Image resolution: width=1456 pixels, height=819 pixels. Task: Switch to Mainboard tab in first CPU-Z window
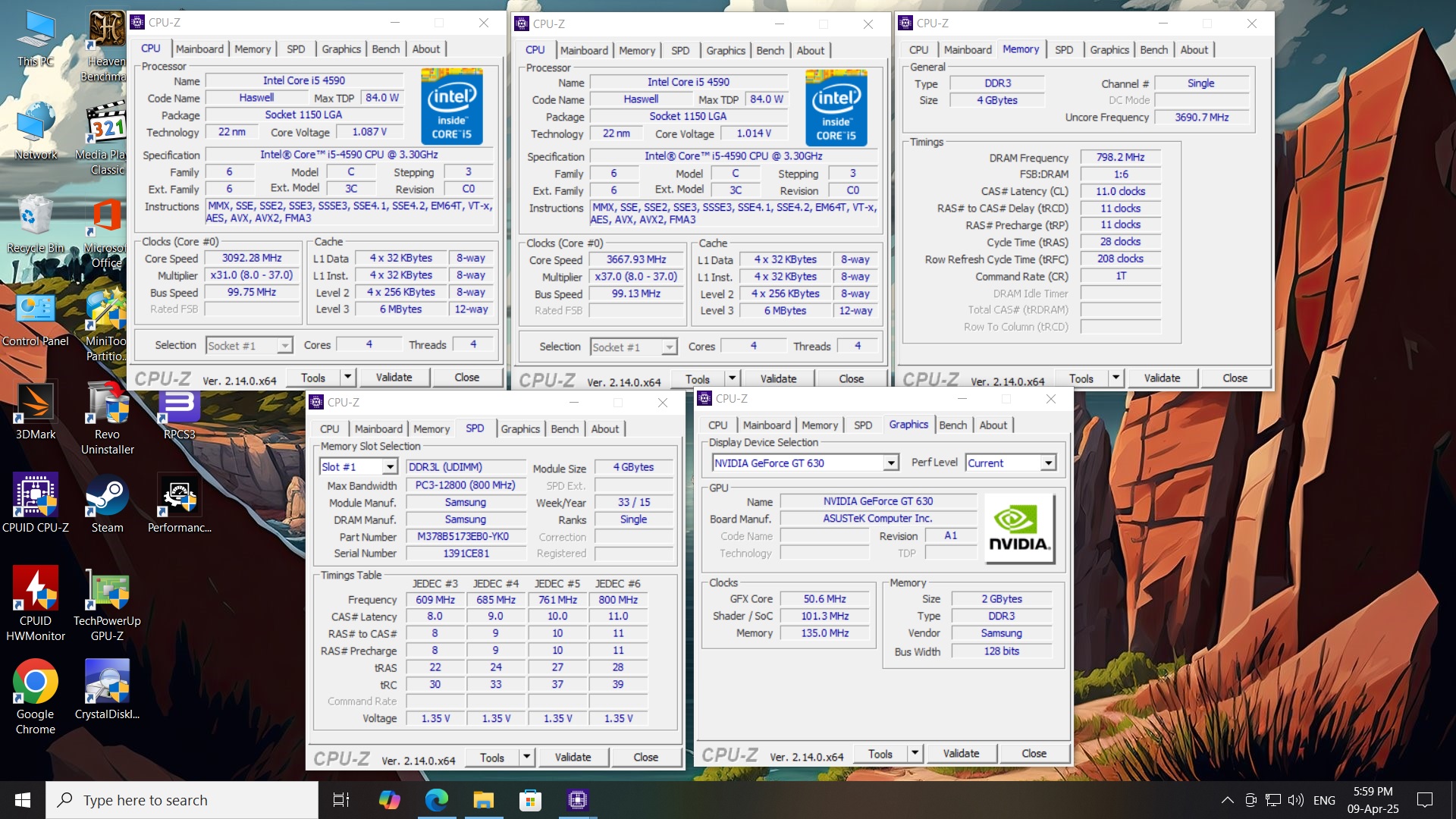point(199,49)
